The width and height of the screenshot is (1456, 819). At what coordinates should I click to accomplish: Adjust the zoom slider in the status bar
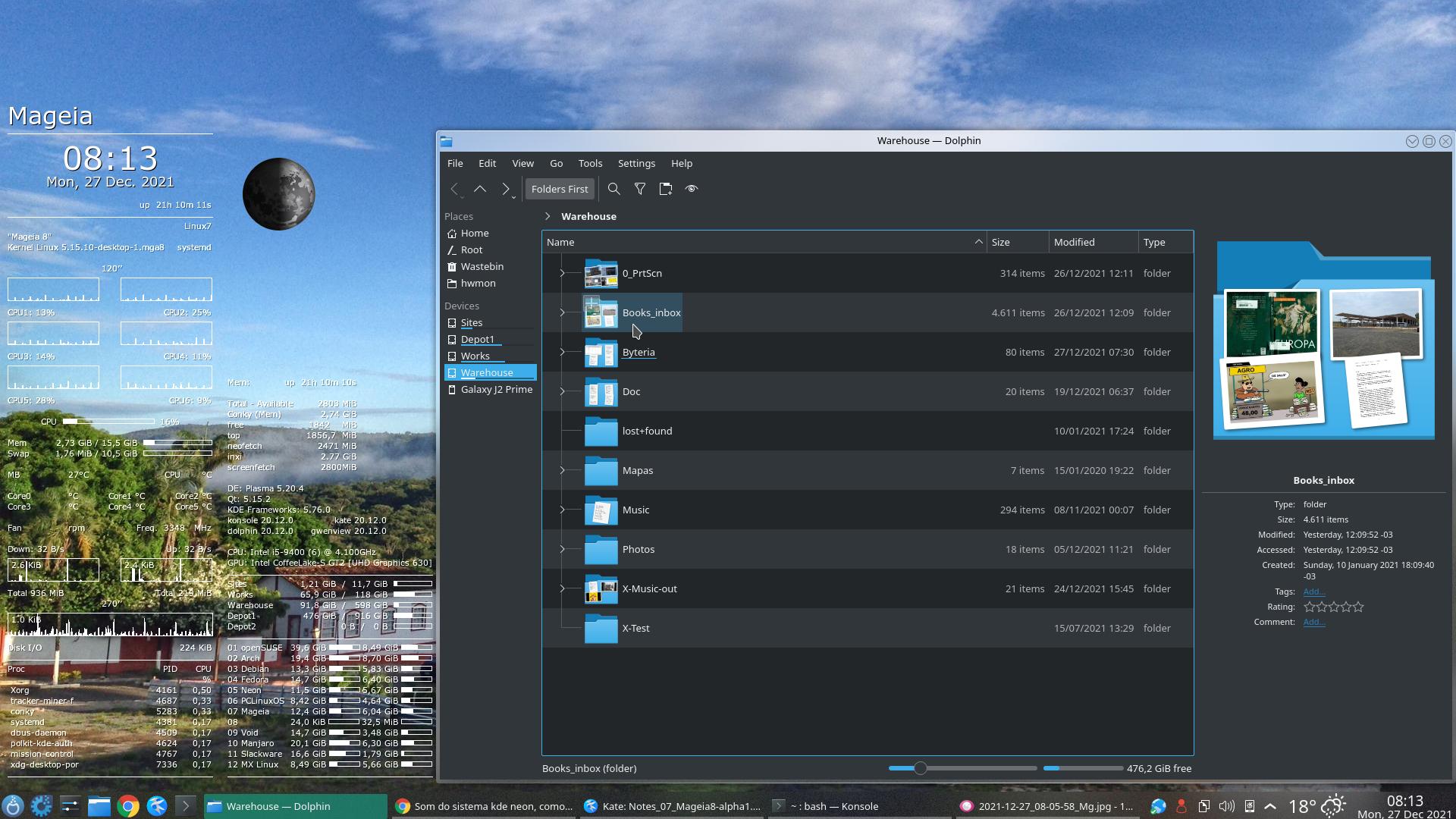(x=920, y=768)
